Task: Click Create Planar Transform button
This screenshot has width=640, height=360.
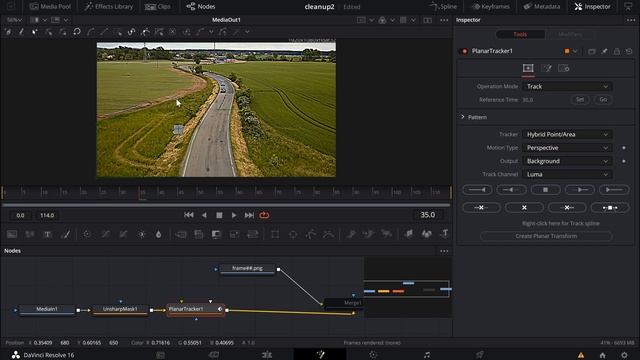Action: (546, 236)
